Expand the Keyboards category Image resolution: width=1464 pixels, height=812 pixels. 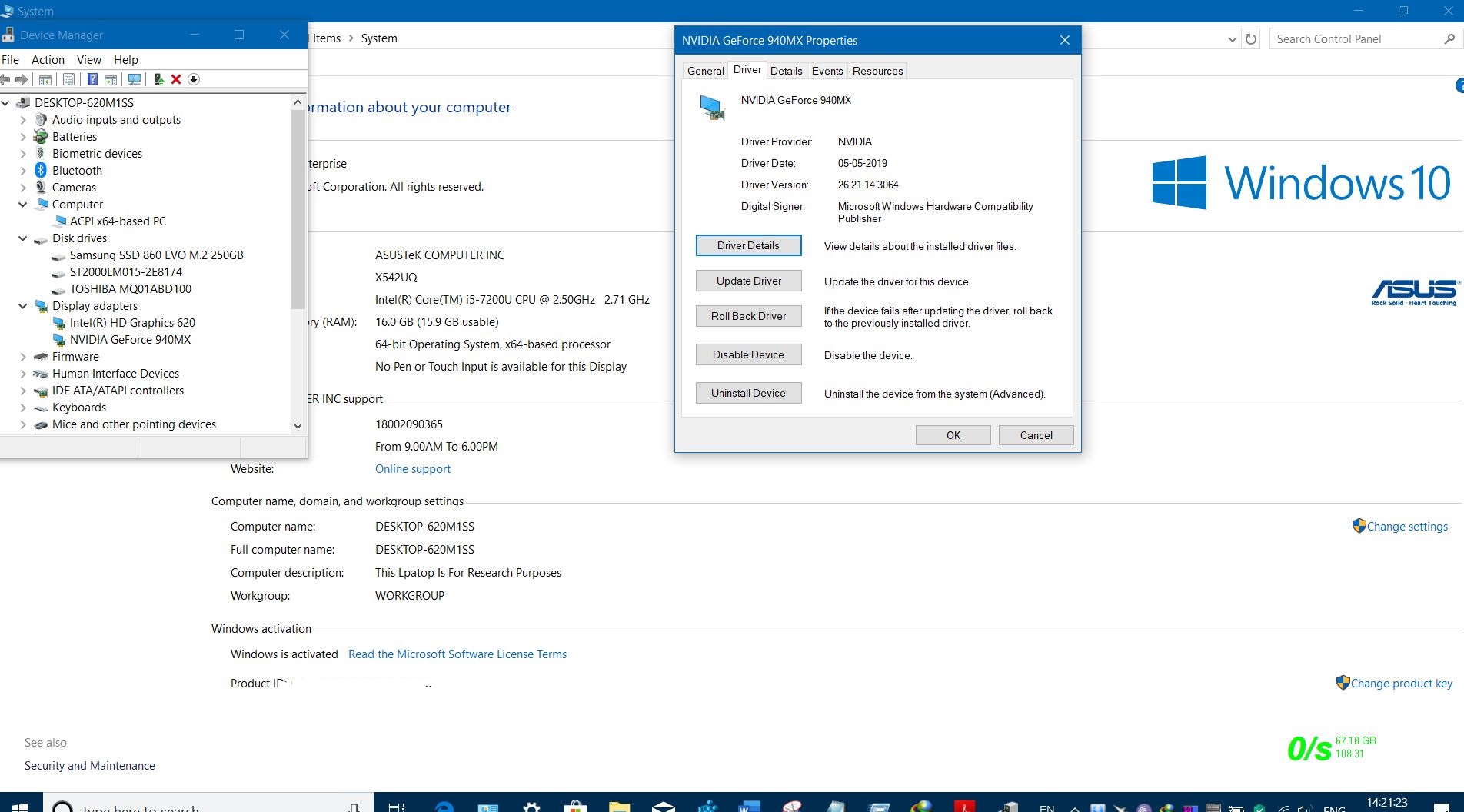[x=22, y=408]
